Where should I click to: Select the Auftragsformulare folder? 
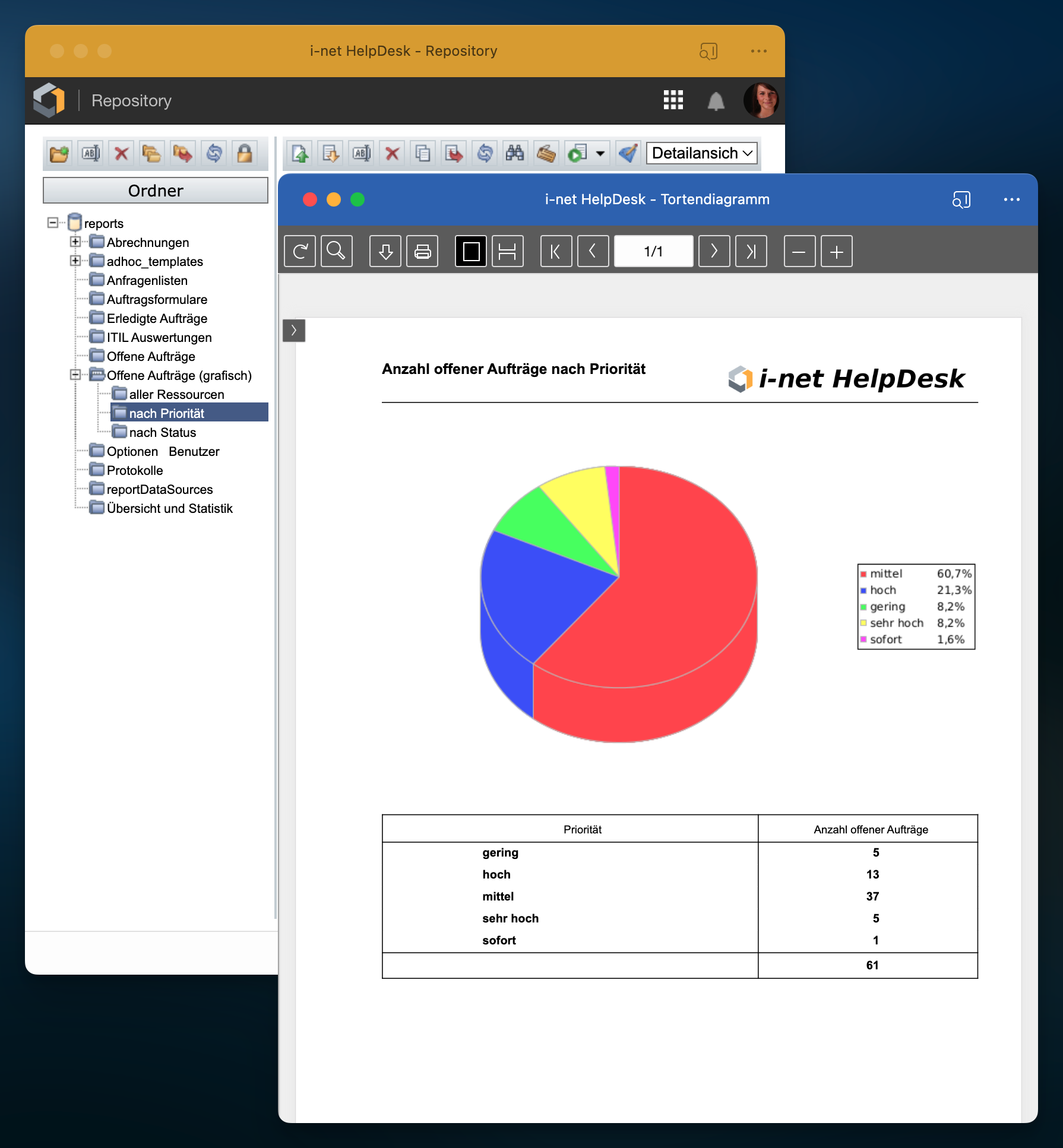tap(157, 299)
